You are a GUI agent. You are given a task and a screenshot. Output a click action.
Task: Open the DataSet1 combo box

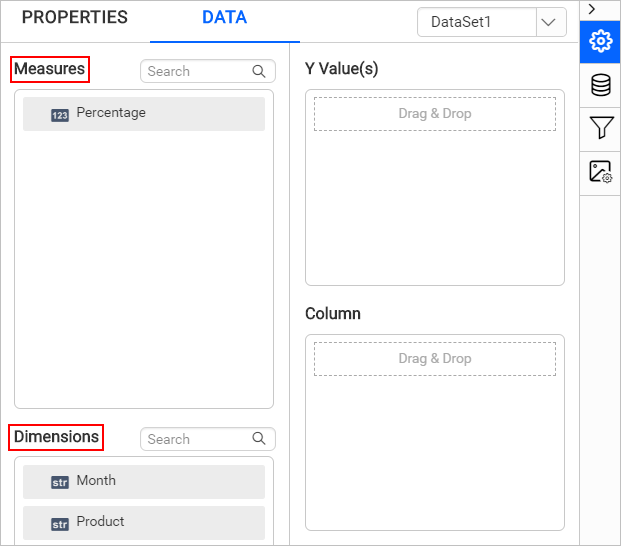click(x=478, y=22)
